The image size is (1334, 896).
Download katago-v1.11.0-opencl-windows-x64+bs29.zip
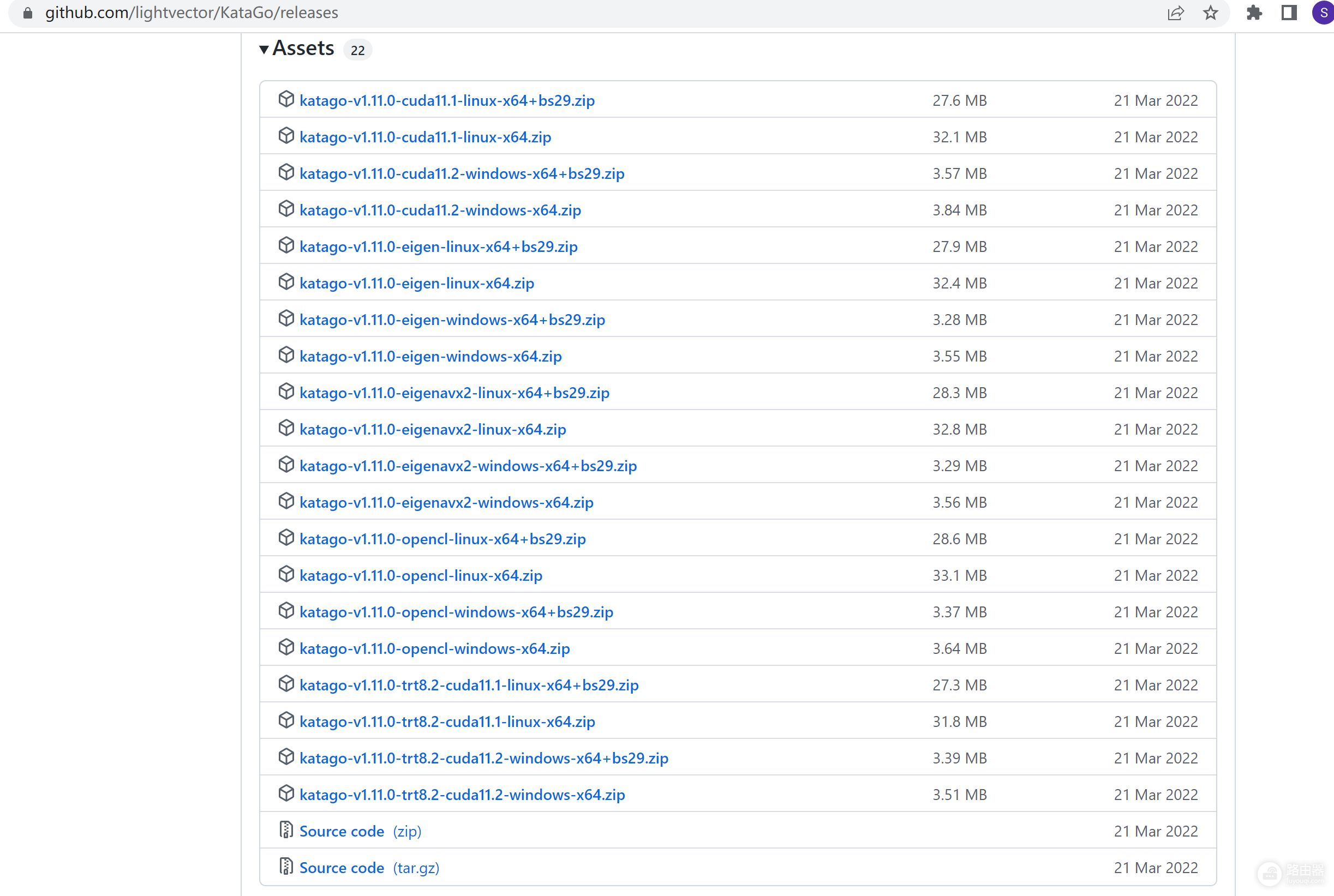pos(456,612)
